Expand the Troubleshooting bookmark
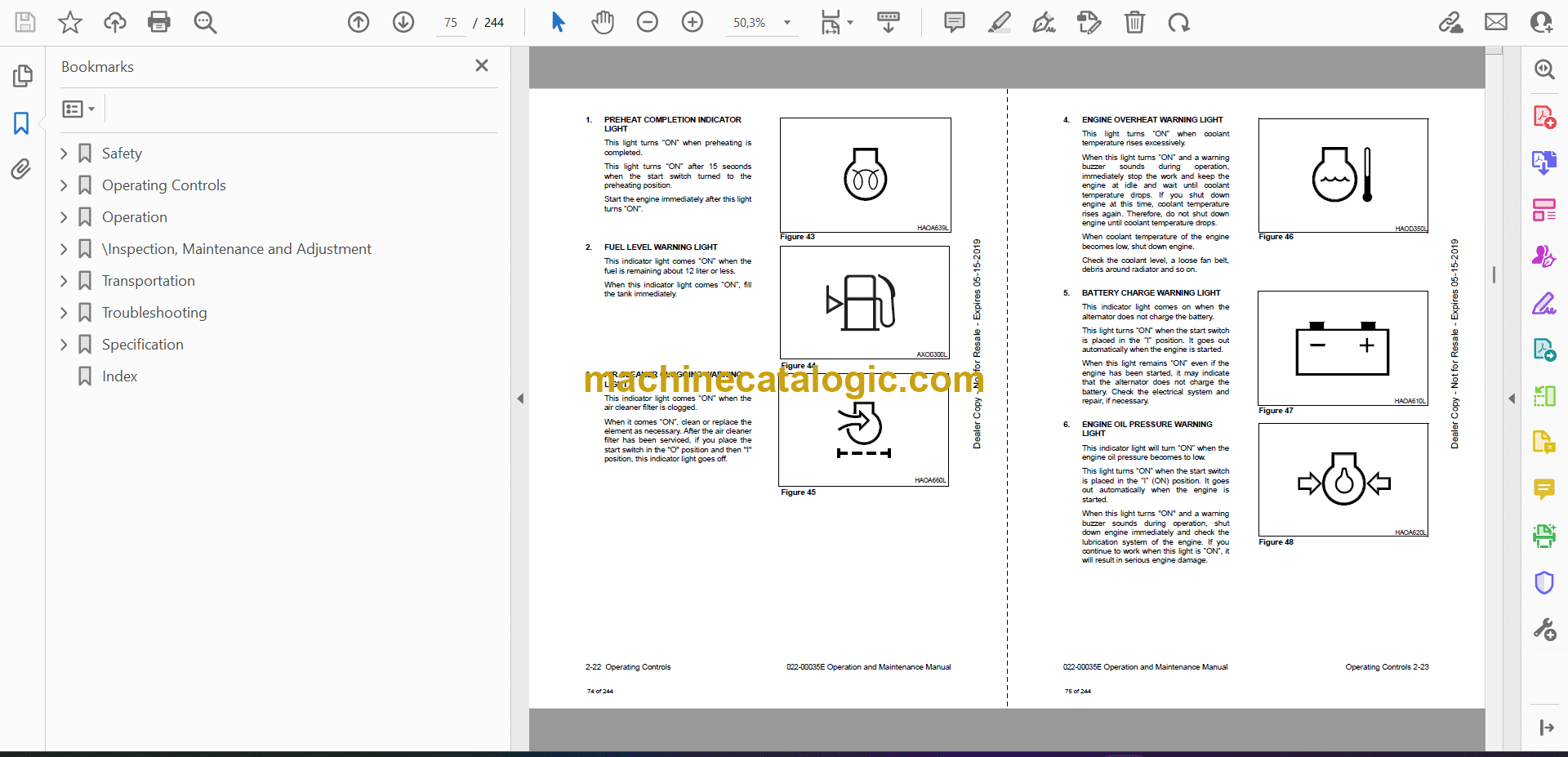This screenshot has height=757, width=1568. (x=64, y=313)
